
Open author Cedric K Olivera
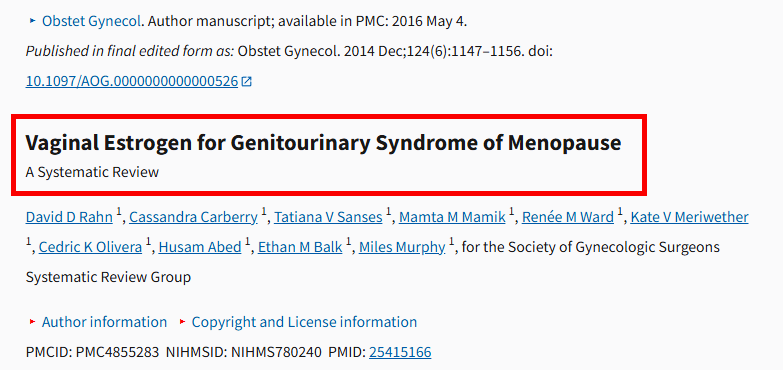(90, 247)
